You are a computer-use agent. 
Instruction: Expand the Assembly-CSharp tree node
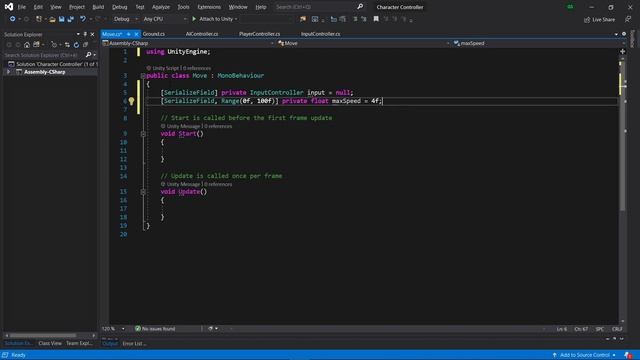(8, 72)
